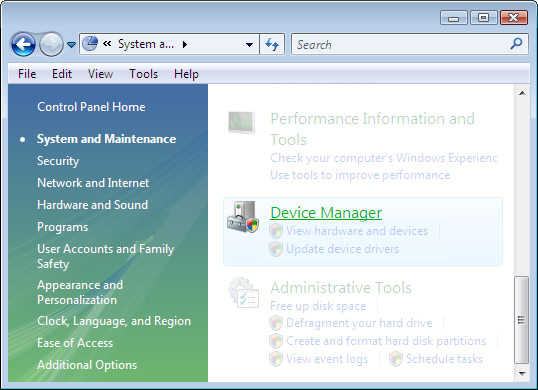Screen dimensions: 538x390
Task: Open the Programs category
Action: pyautogui.click(x=62, y=227)
